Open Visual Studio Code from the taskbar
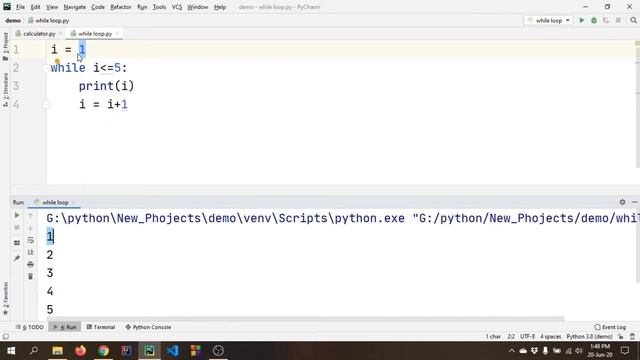Viewport: 640px width, 360px height. point(172,351)
